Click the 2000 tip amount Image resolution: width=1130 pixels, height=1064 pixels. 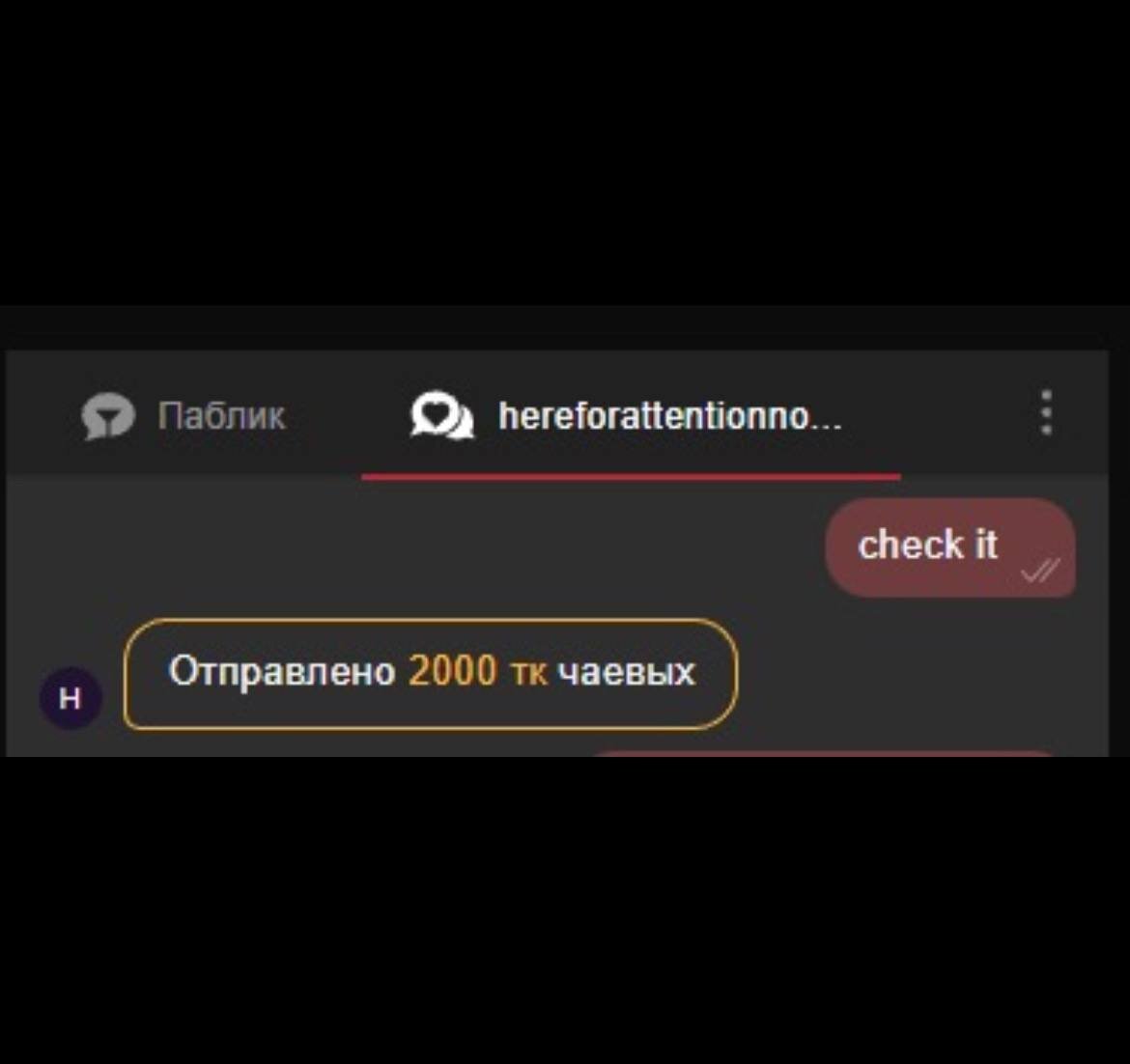pyautogui.click(x=453, y=671)
